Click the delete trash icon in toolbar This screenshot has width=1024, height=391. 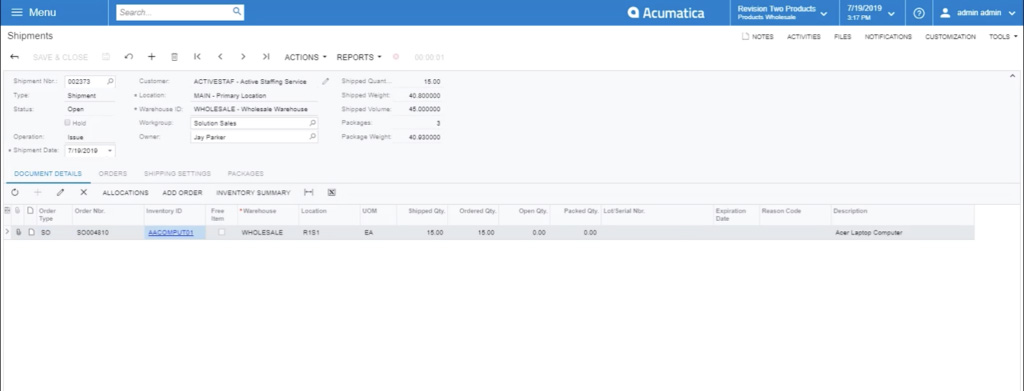174,57
